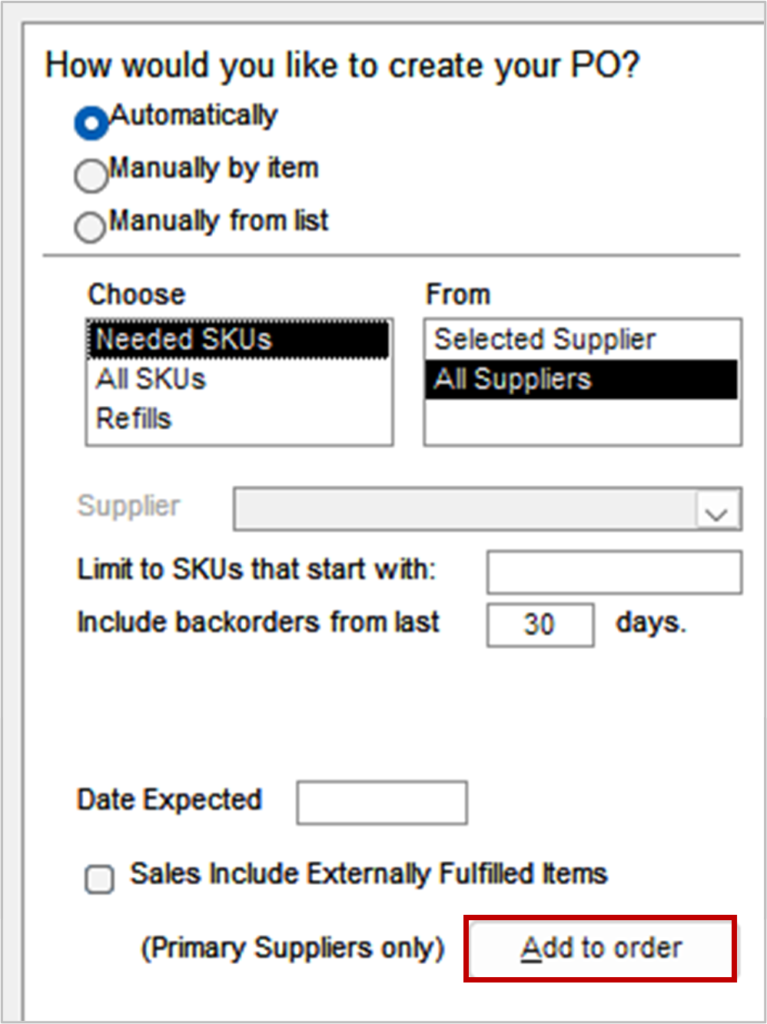Click the "Include backorders from last" text
The width and height of the screenshot is (767, 1024).
pyautogui.click(x=257, y=622)
